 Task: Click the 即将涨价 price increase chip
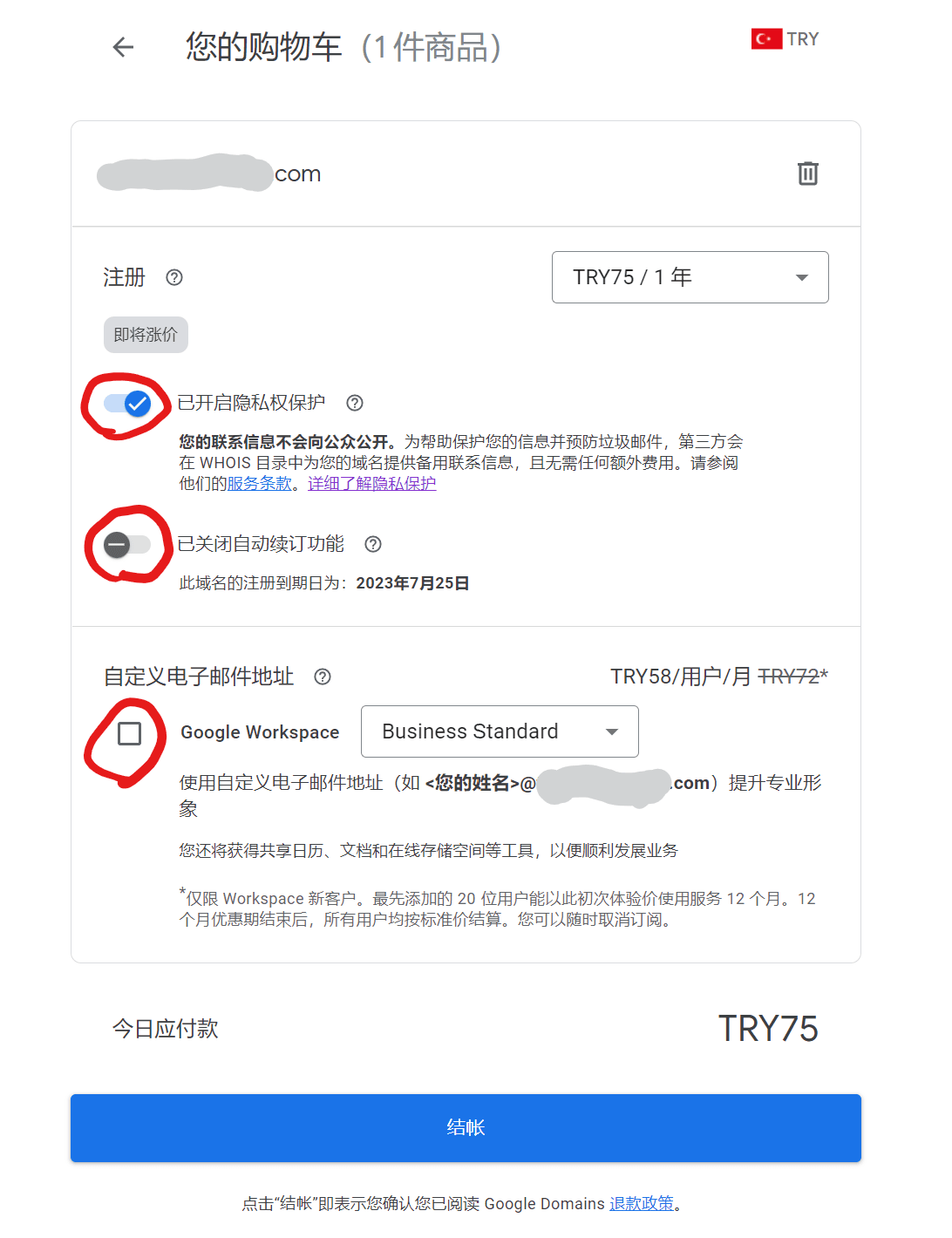tap(146, 335)
